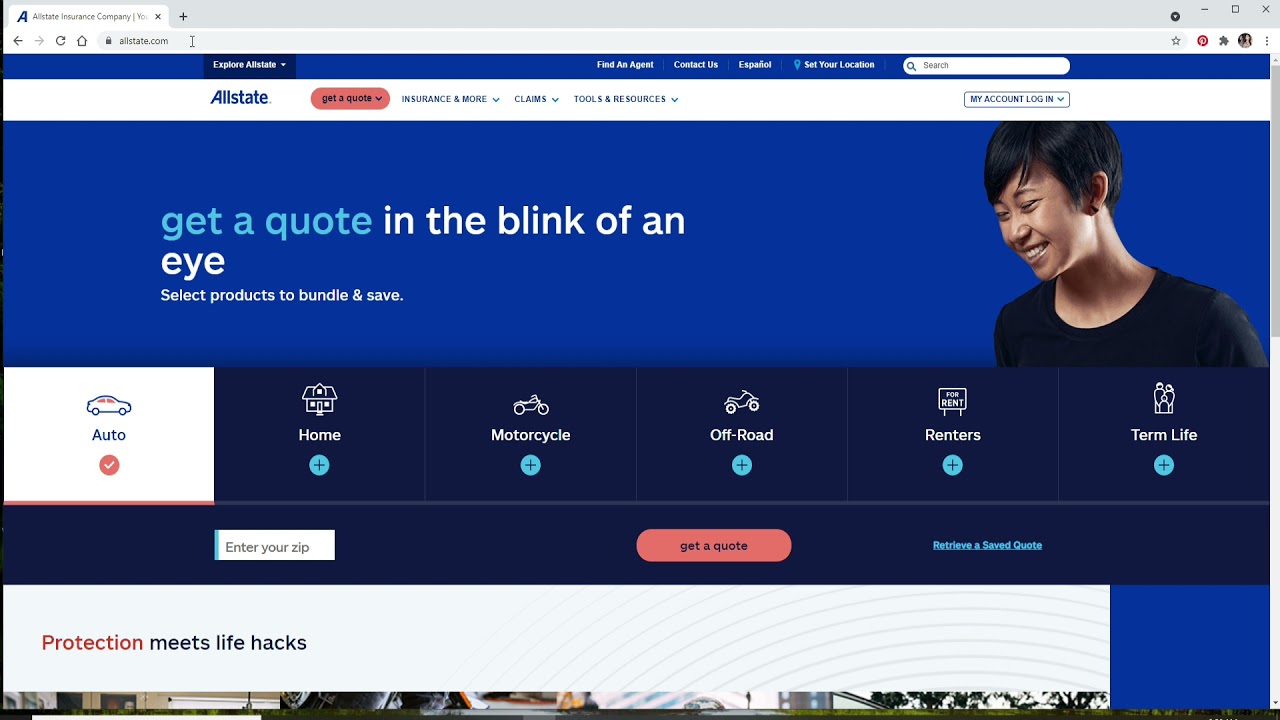The image size is (1280, 720).
Task: Expand the Claims menu
Action: coord(536,99)
